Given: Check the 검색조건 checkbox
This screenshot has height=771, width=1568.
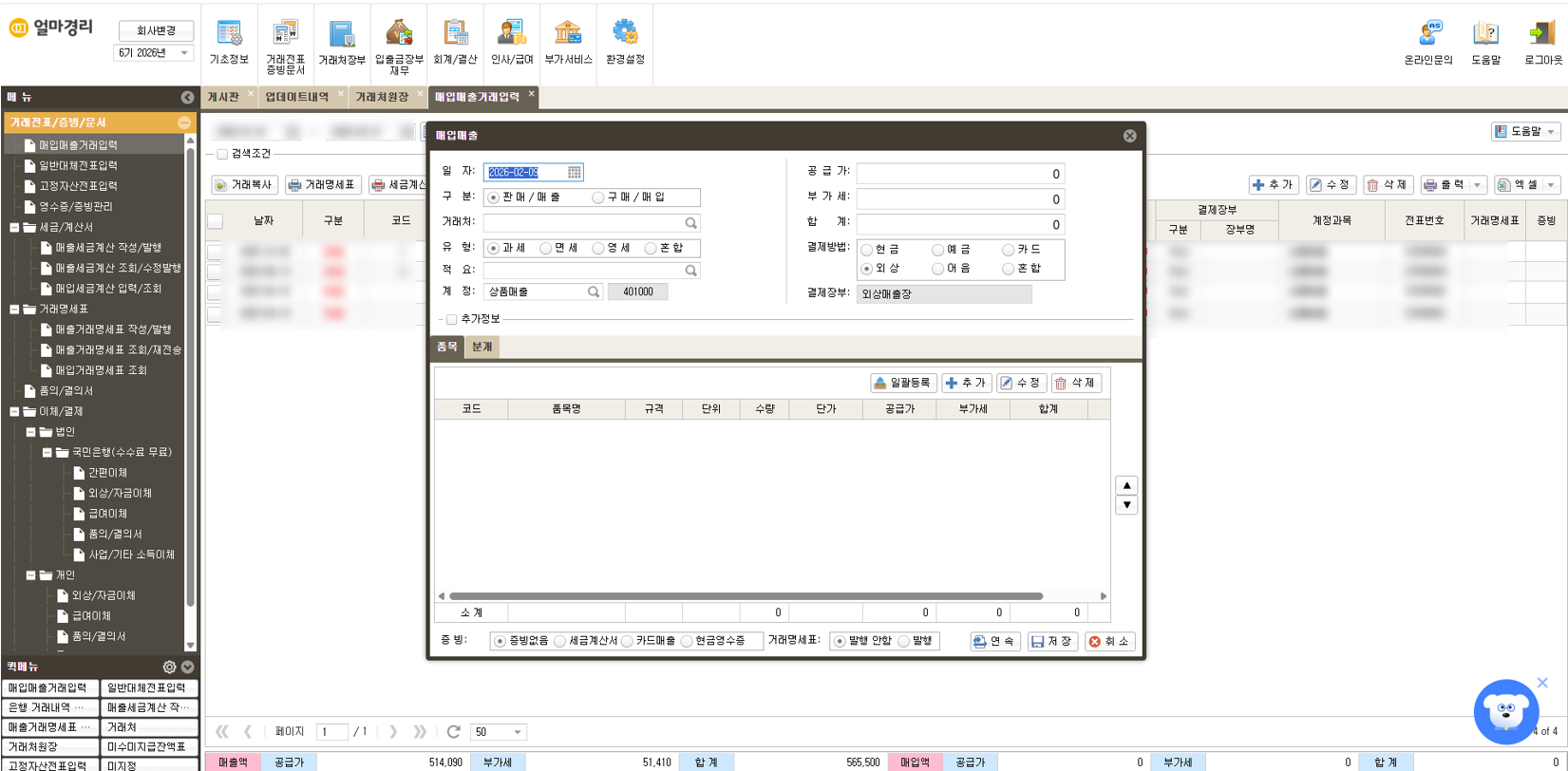Looking at the screenshot, I should click(x=222, y=154).
